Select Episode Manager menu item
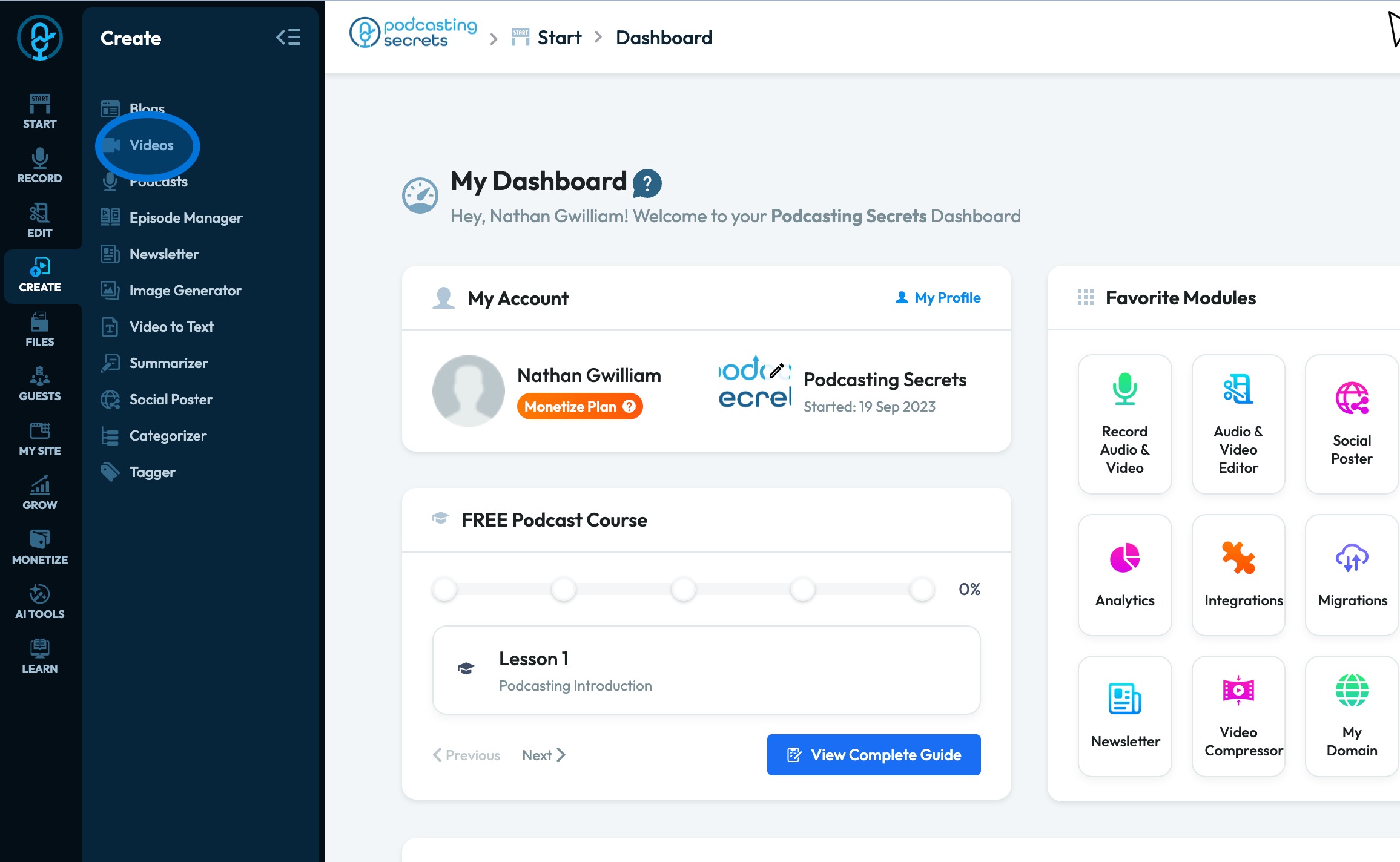1400x862 pixels. pos(185,218)
